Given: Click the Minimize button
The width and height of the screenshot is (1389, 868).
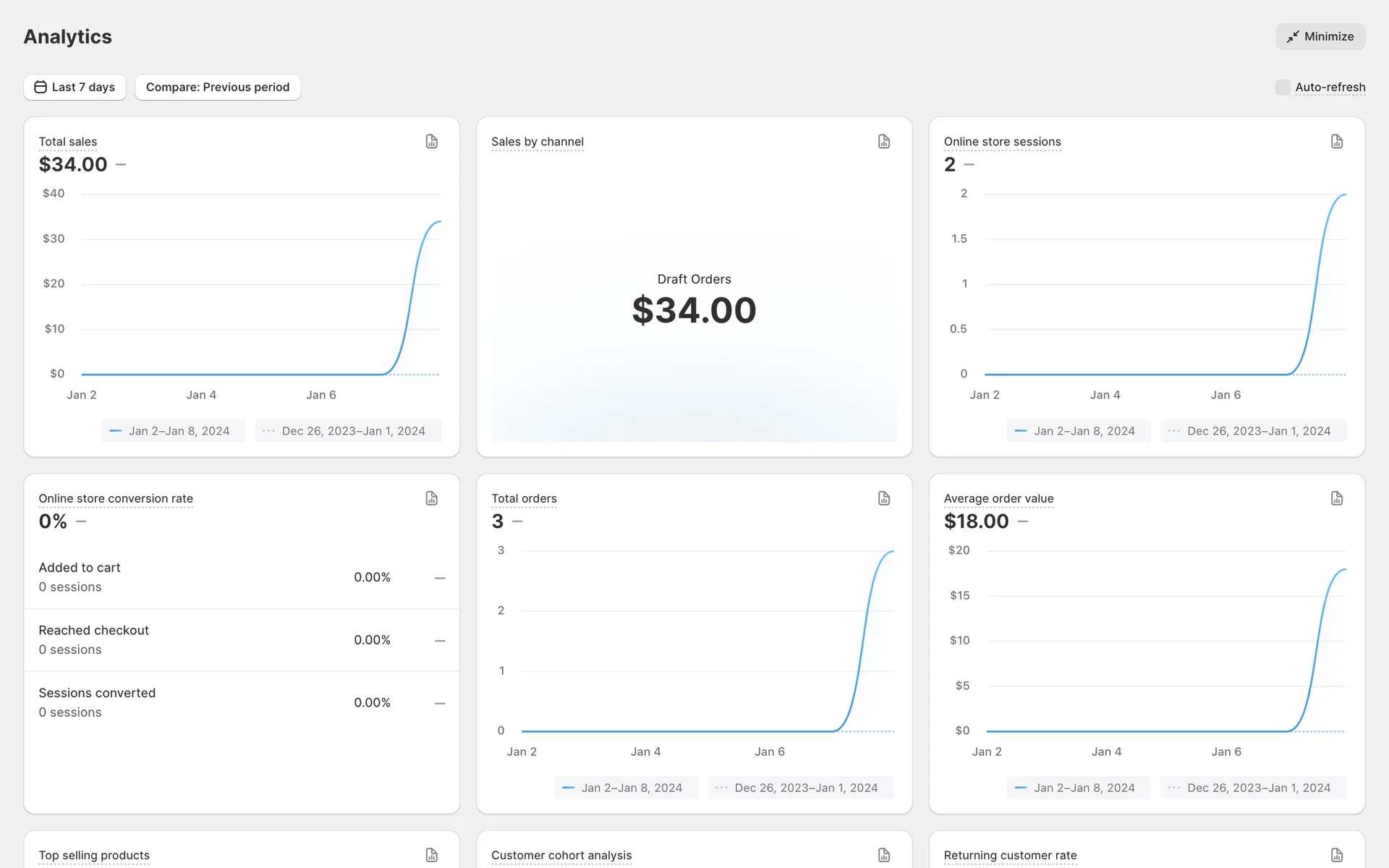Looking at the screenshot, I should click(x=1320, y=37).
